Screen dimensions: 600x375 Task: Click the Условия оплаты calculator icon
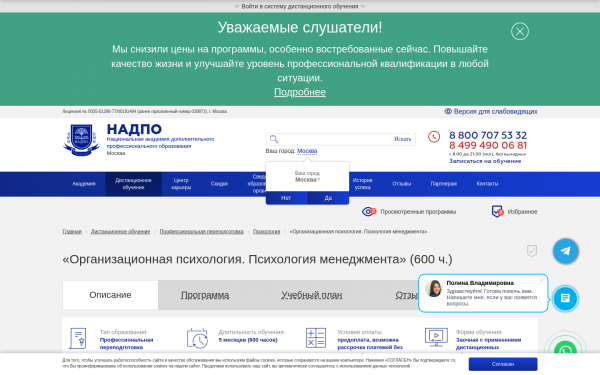[x=316, y=338]
